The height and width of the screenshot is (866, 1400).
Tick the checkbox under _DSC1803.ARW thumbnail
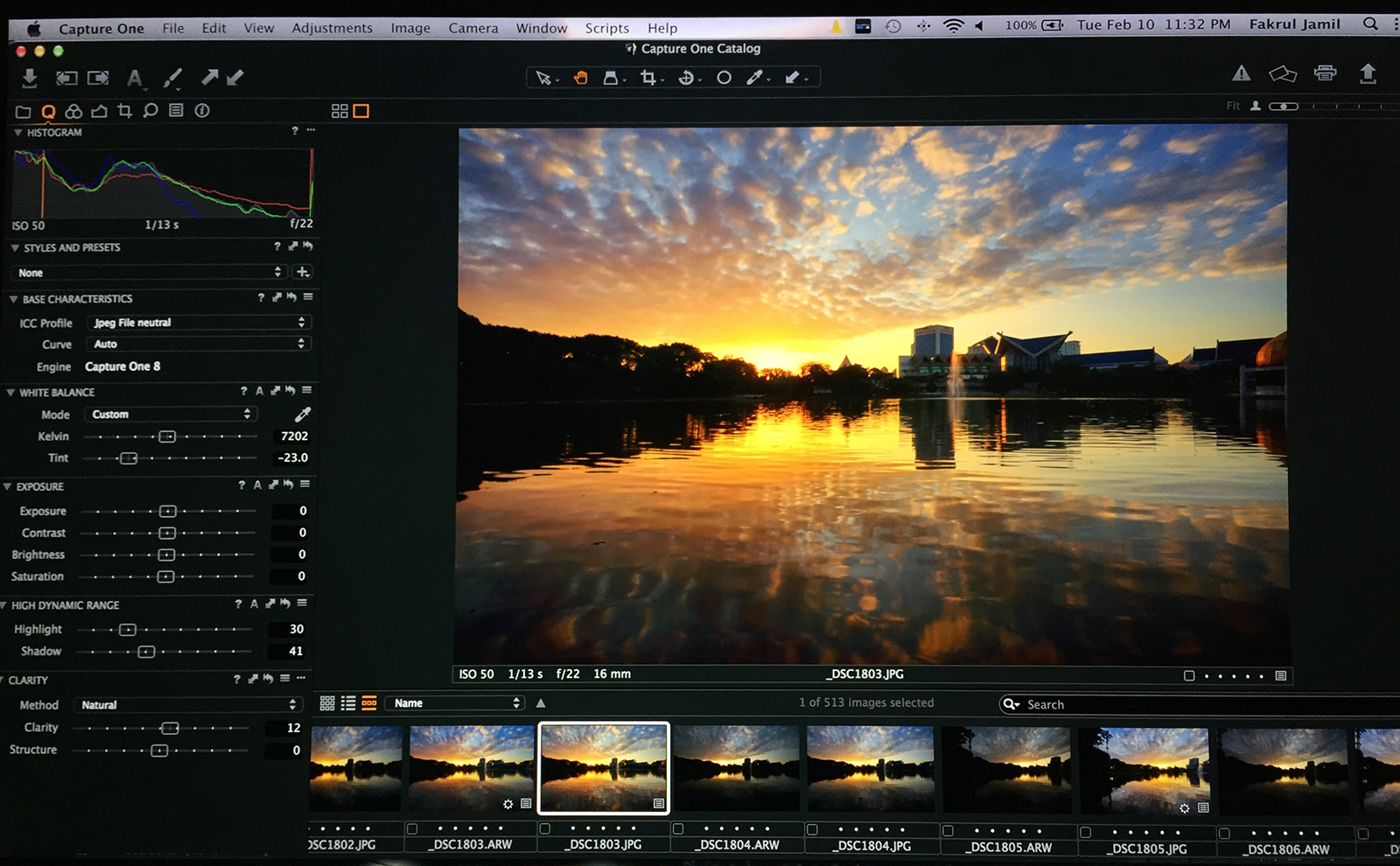[x=412, y=828]
